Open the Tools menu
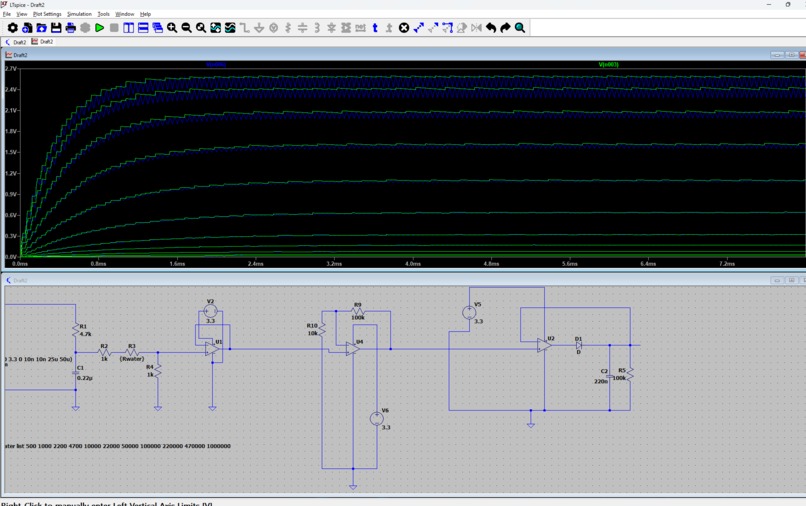806x506 pixels. [x=103, y=14]
